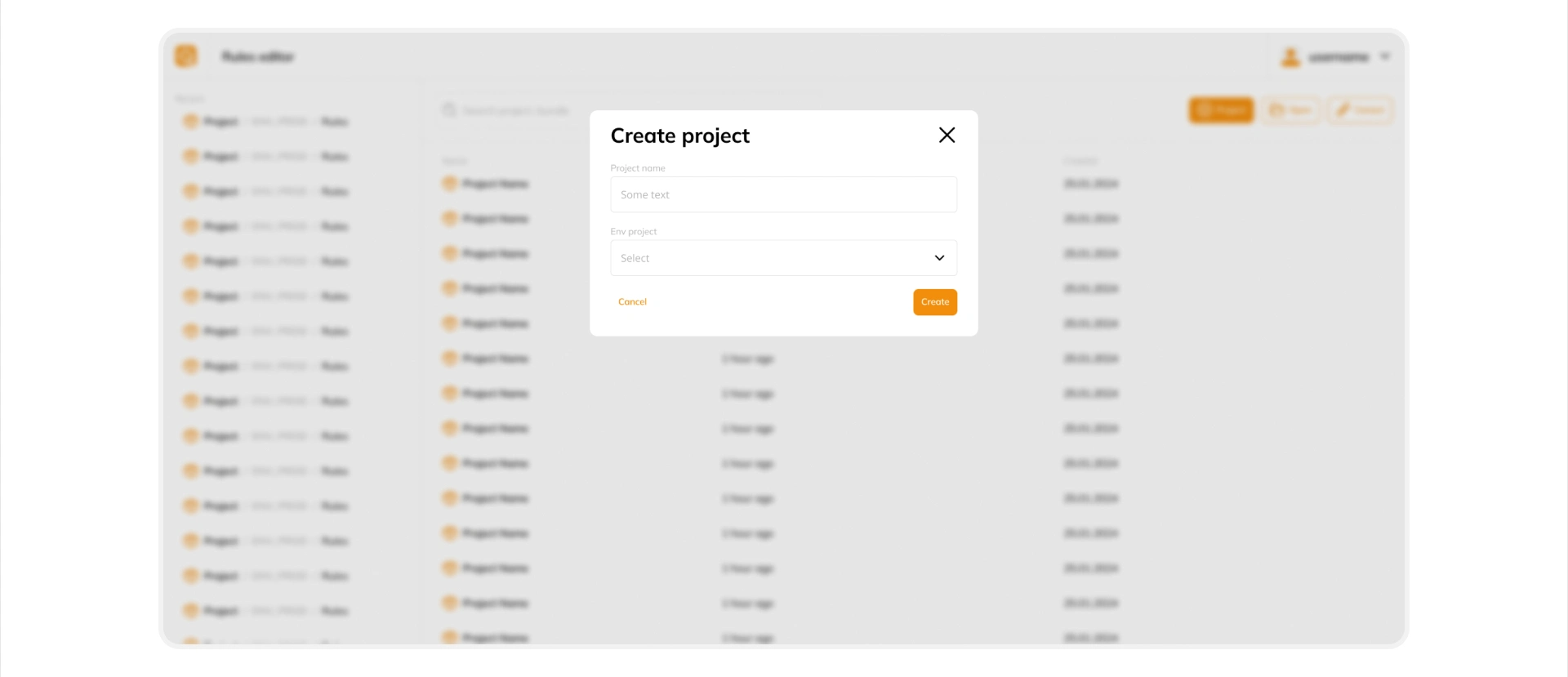Click the Cancel link in dialog
The image size is (1568, 677).
click(x=632, y=302)
